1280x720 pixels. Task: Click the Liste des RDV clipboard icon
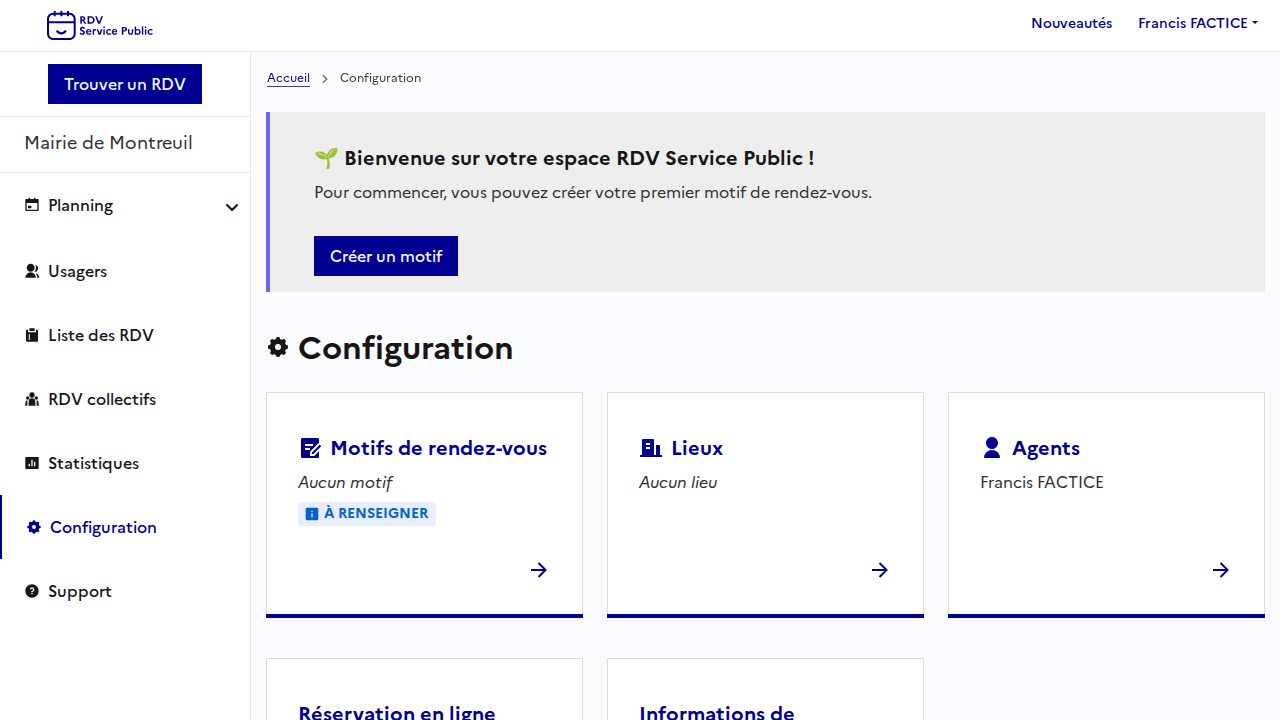tap(32, 335)
